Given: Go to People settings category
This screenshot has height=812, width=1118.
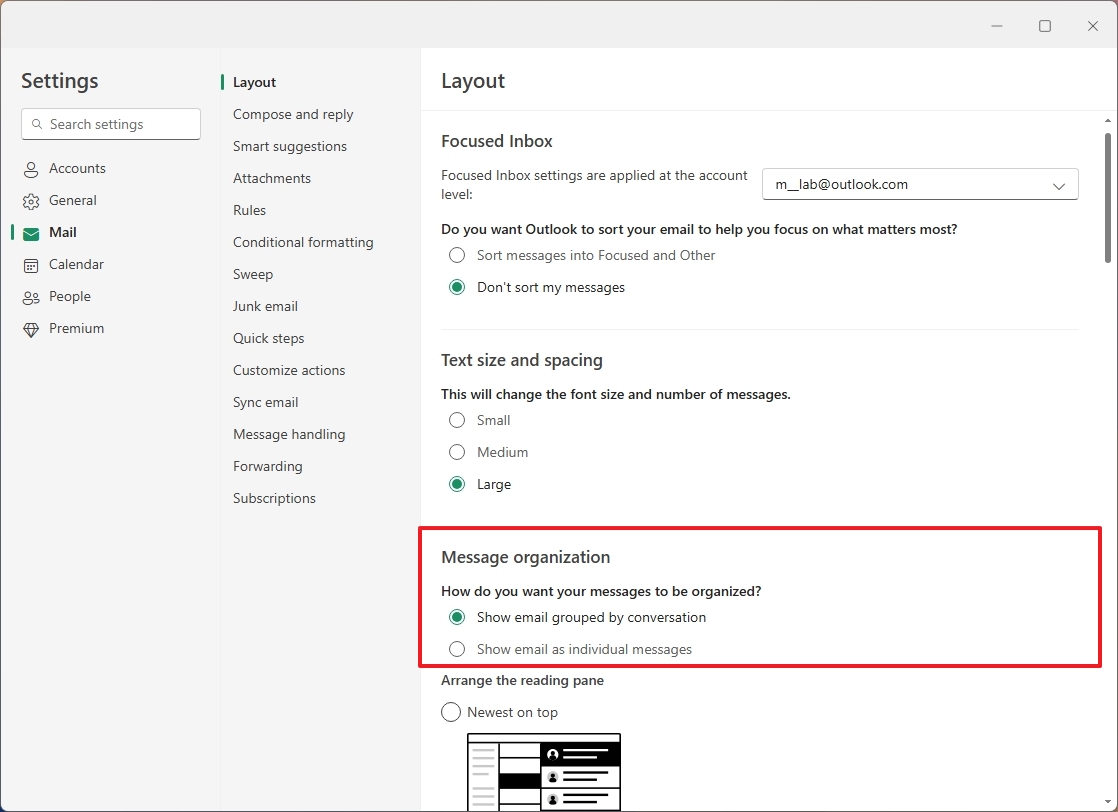Looking at the screenshot, I should point(70,297).
